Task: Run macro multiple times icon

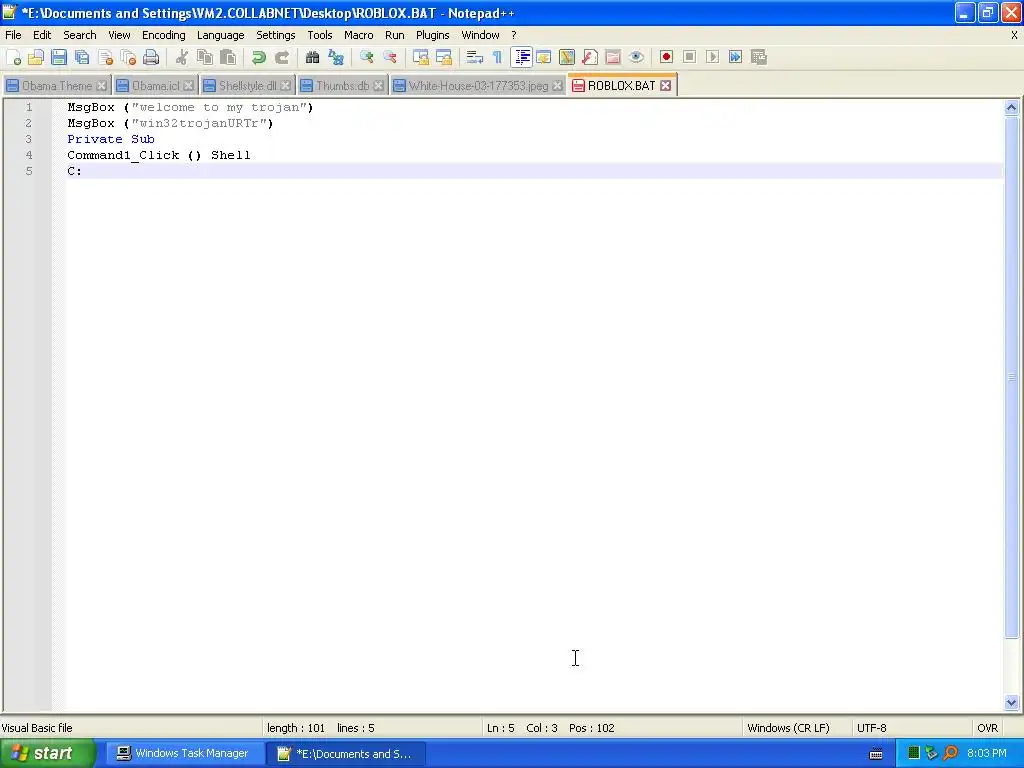Action: click(x=735, y=57)
